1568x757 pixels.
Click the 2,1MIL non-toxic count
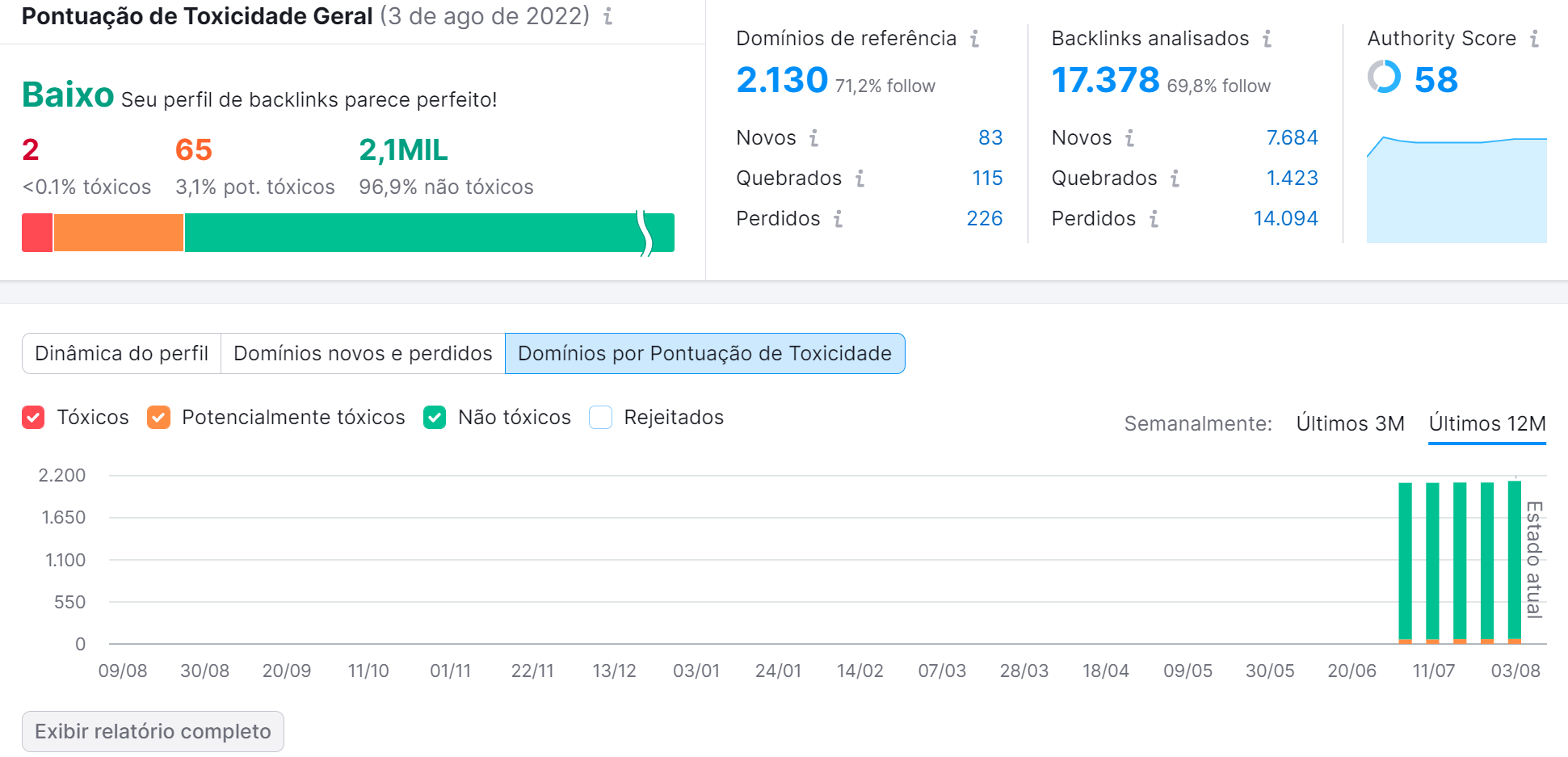pos(403,149)
